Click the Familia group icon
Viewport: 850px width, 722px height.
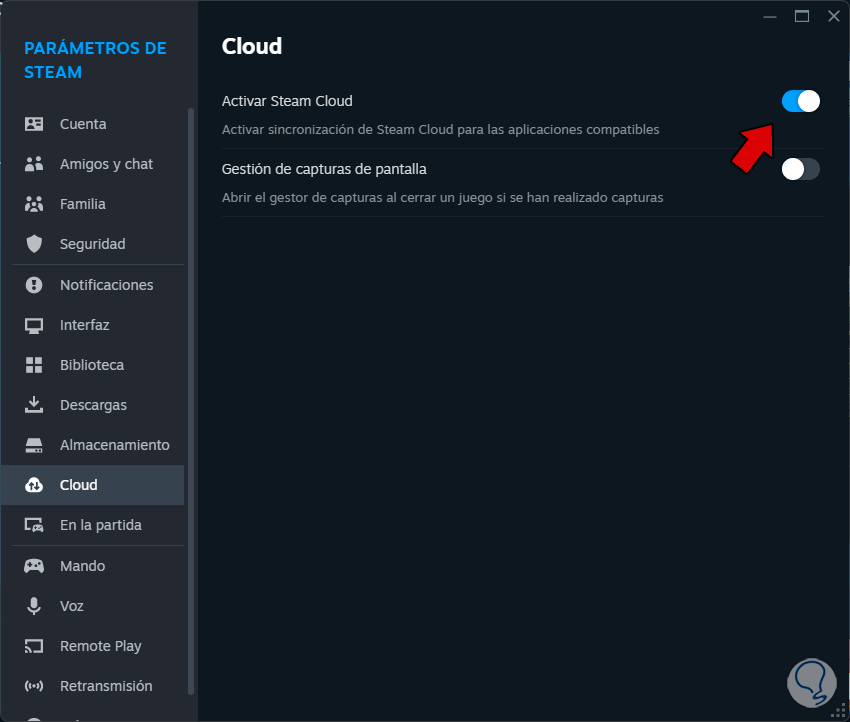34,204
